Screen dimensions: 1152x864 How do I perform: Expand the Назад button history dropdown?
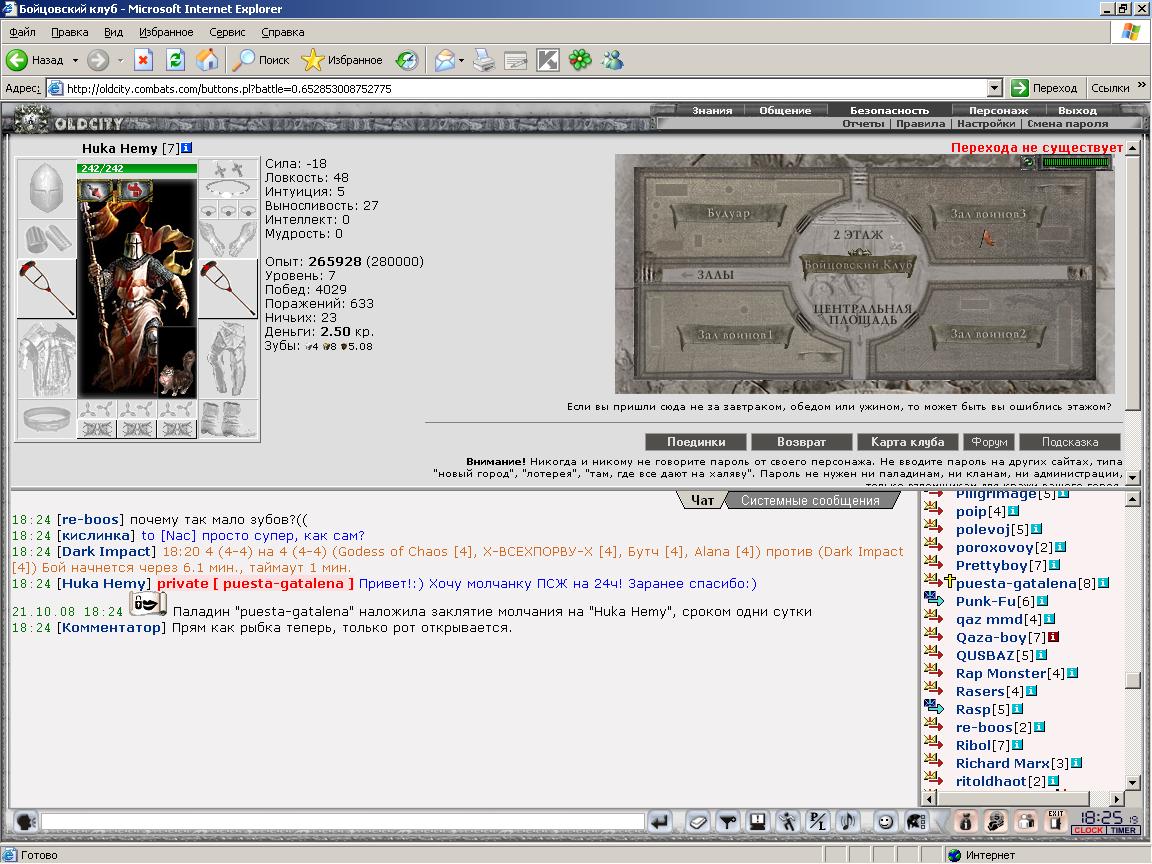pos(75,60)
